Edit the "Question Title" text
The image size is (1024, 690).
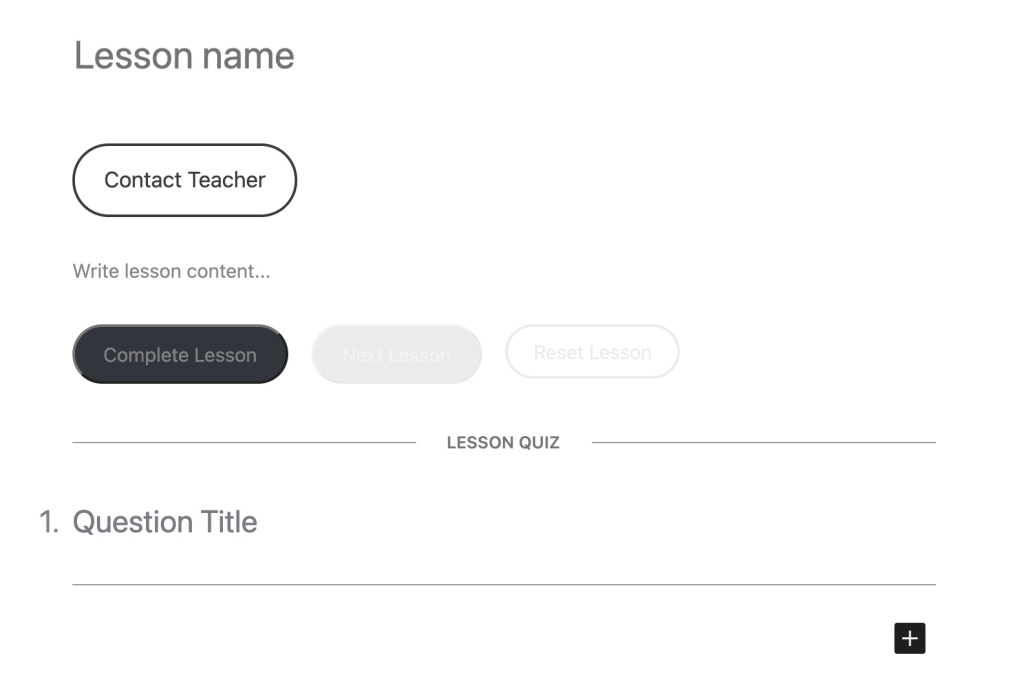tap(166, 521)
